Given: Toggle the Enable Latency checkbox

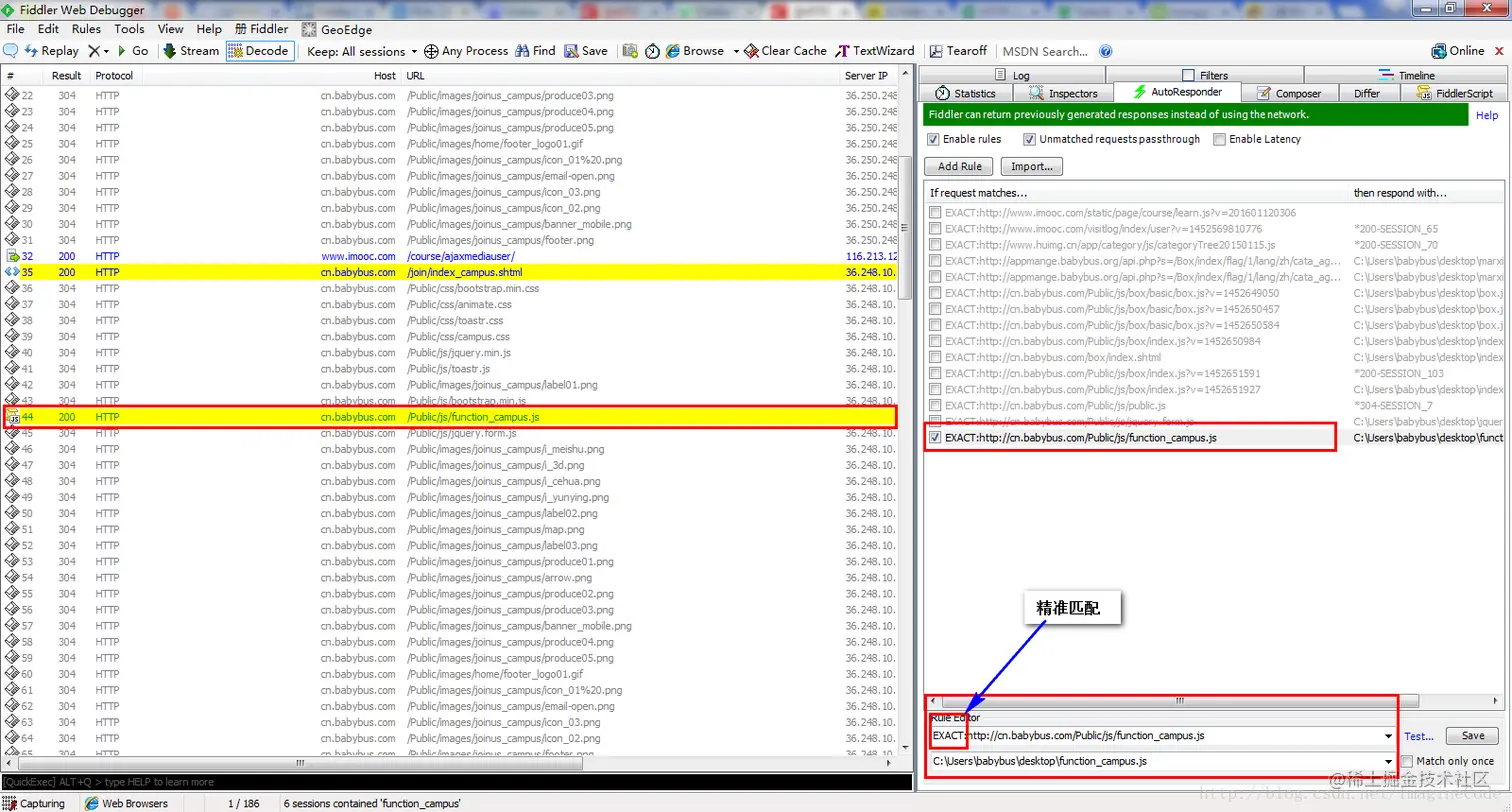Looking at the screenshot, I should (1219, 139).
